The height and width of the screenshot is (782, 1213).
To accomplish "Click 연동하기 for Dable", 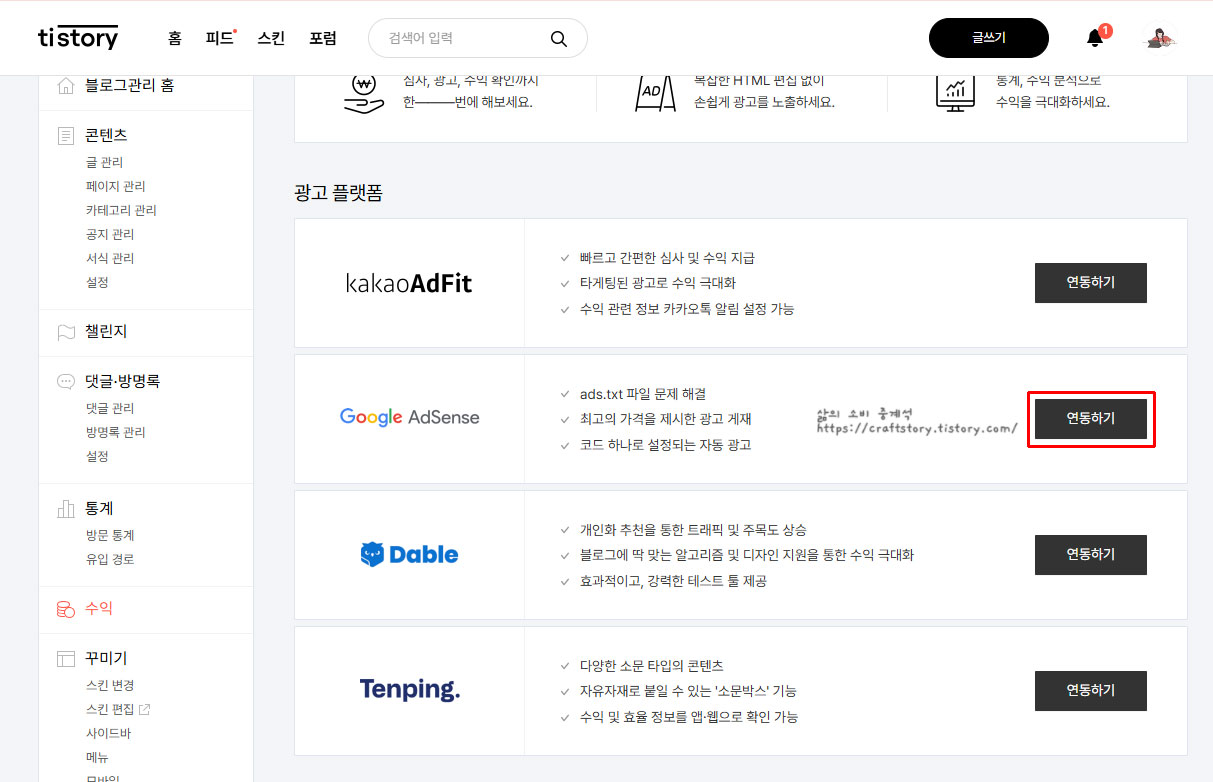I will point(1091,554).
